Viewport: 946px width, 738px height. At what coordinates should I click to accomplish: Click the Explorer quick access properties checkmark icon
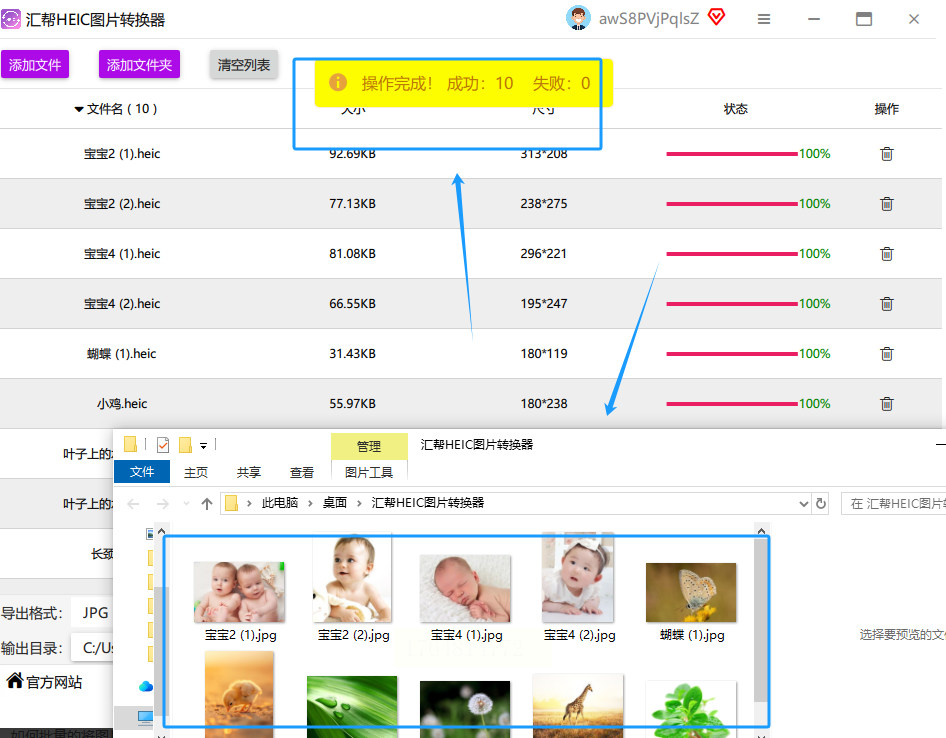[x=163, y=445]
